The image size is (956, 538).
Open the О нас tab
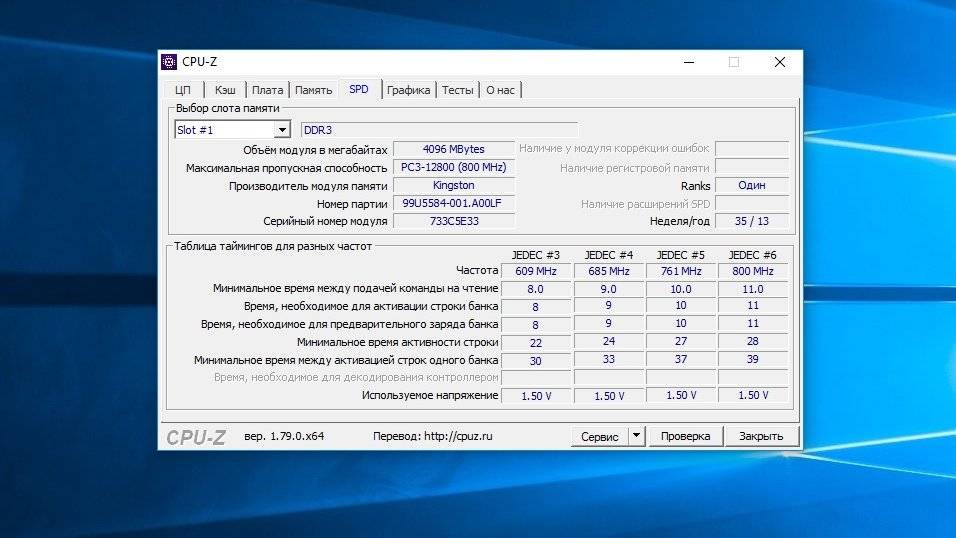click(500, 90)
